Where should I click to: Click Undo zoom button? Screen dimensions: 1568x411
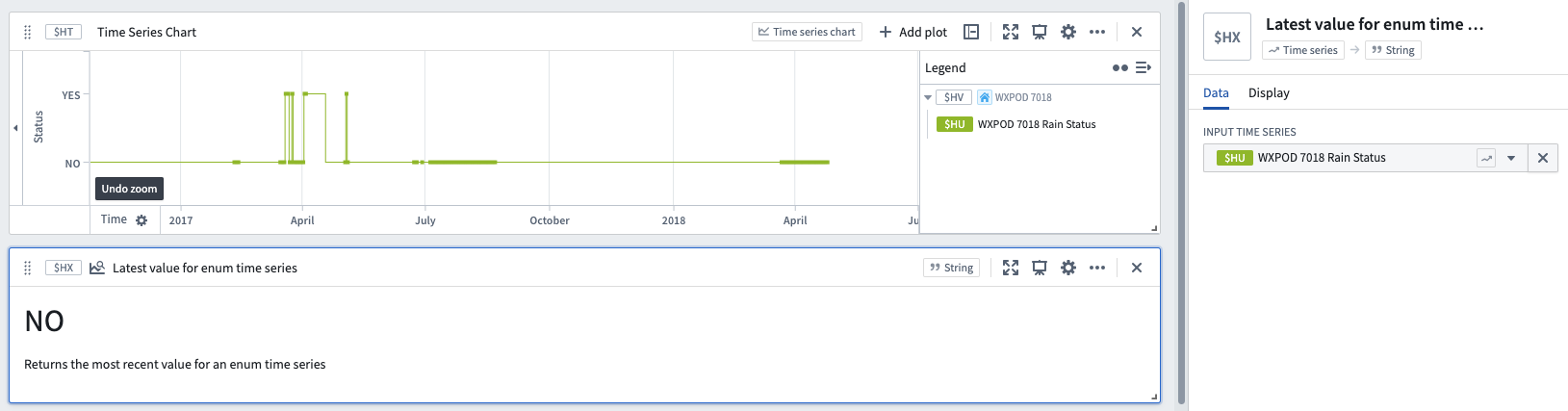129,189
